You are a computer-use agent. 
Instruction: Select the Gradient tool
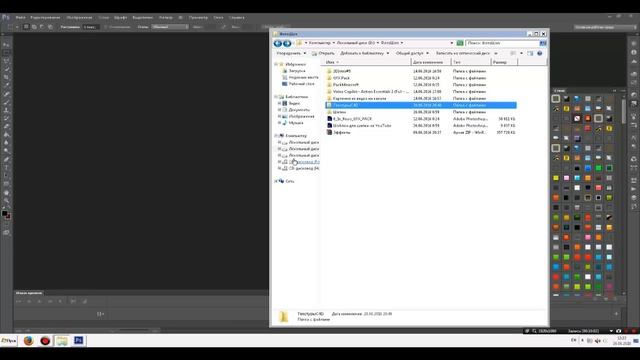click(7, 135)
